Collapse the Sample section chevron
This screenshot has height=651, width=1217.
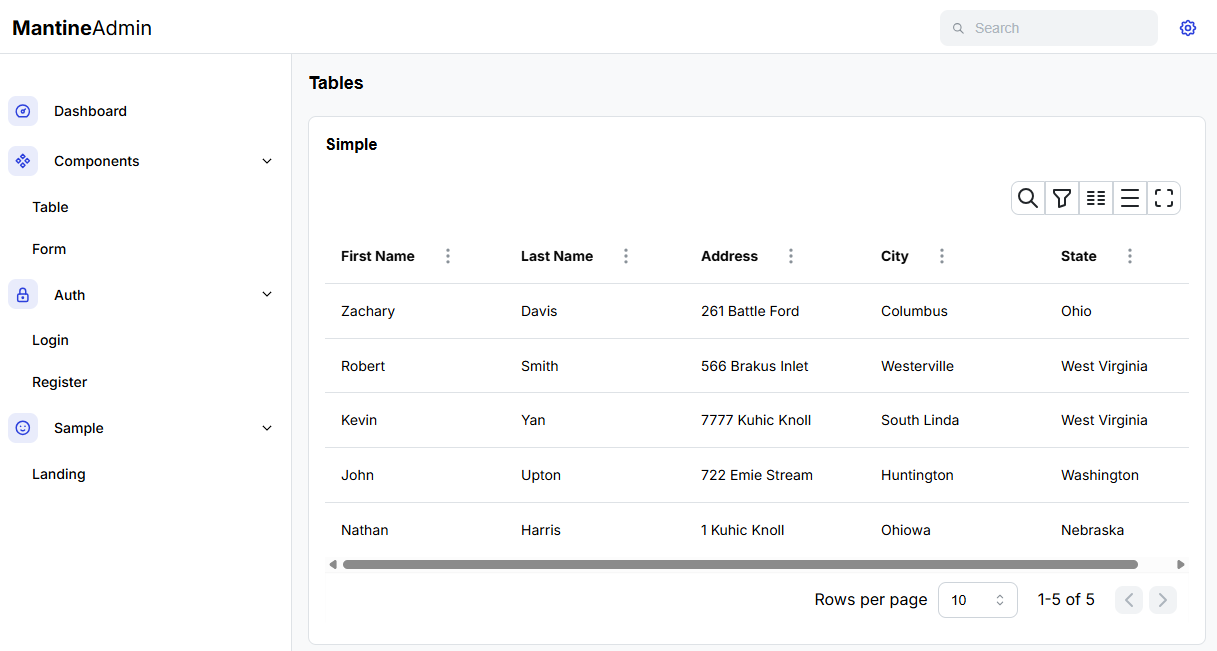click(267, 428)
